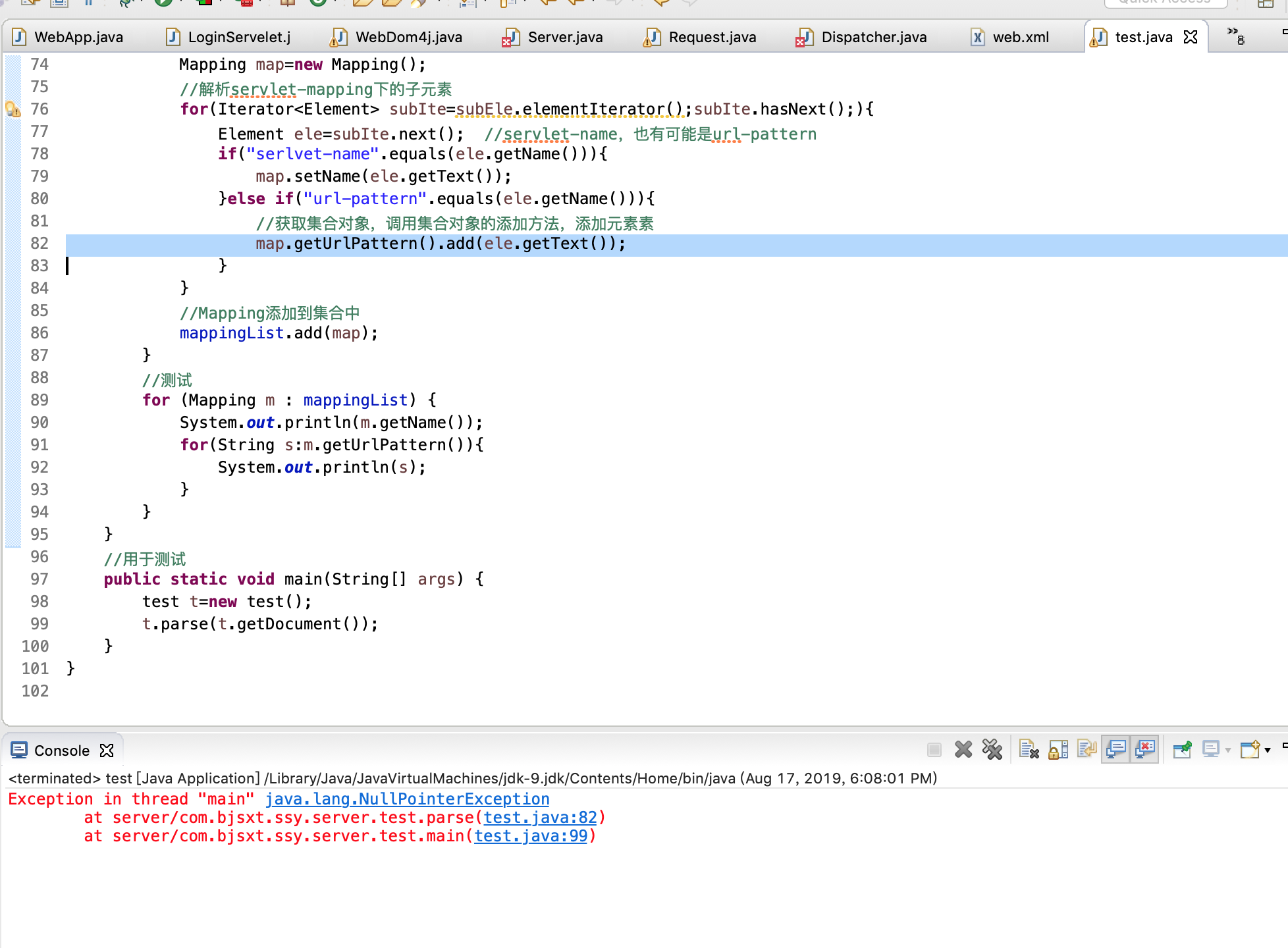Click the main method signature on line 97
This screenshot has height=948, width=1288.
(x=294, y=579)
